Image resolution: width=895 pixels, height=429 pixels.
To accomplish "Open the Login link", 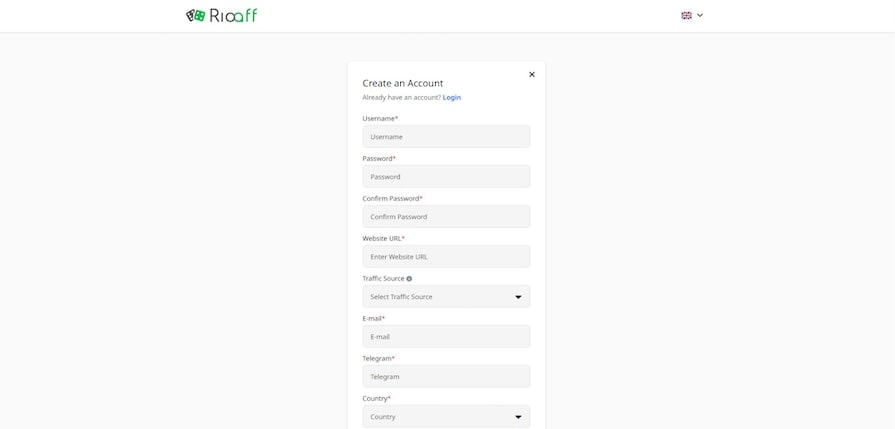I will tap(452, 97).
